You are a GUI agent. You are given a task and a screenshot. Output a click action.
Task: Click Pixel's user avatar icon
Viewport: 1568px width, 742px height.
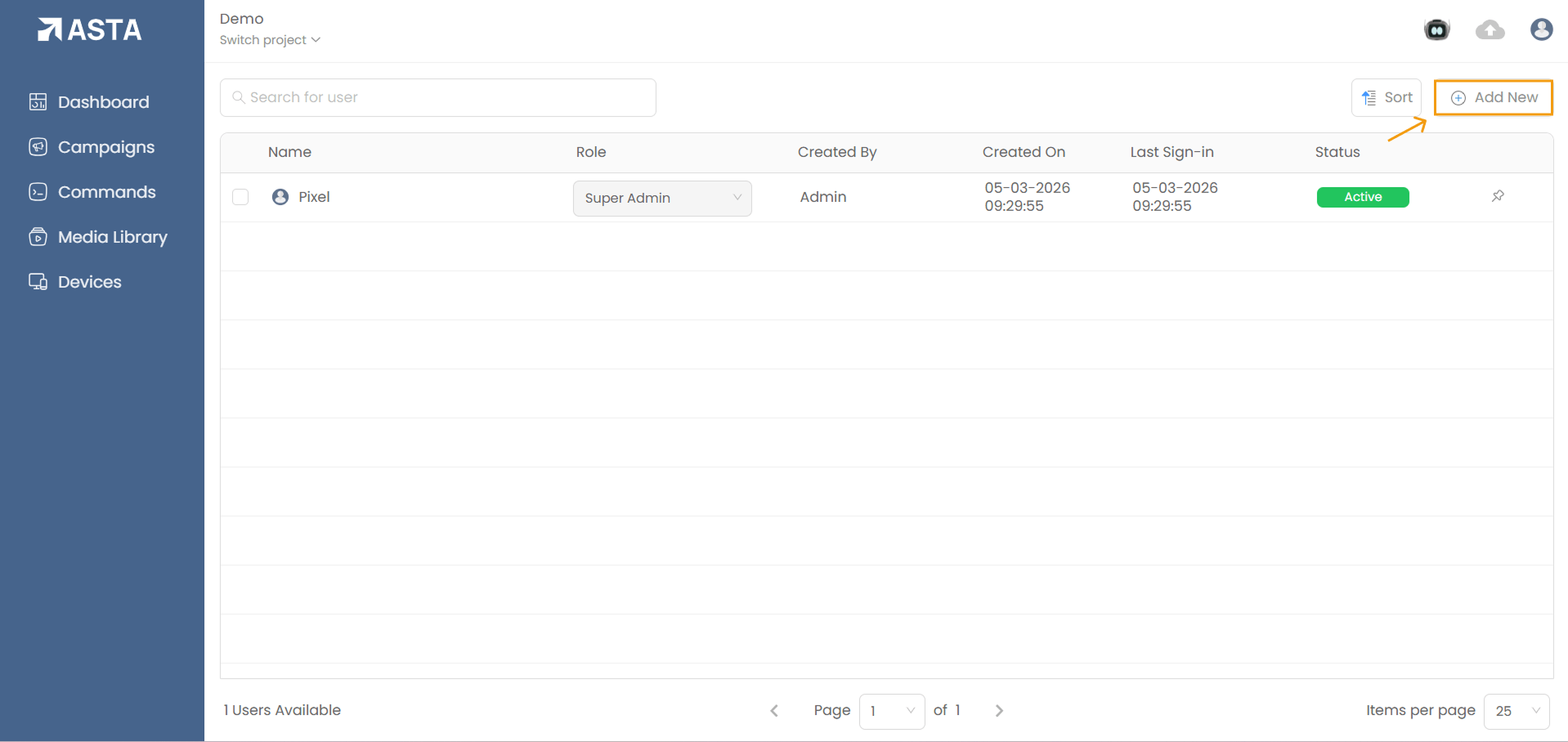point(280,197)
